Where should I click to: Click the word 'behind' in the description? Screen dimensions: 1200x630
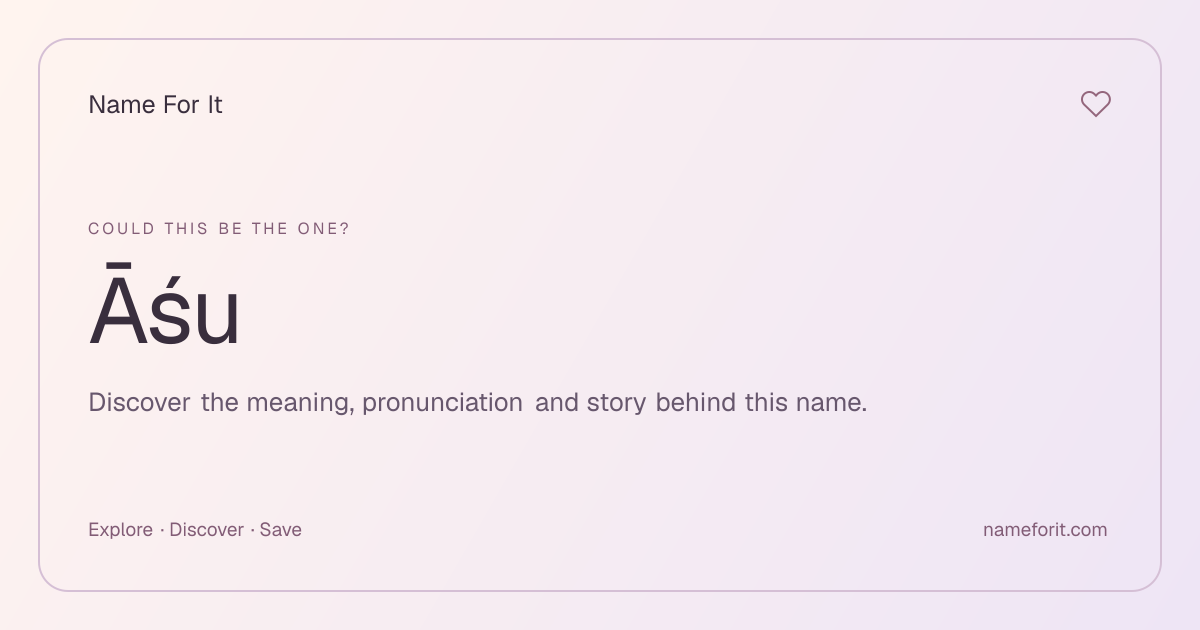pos(695,403)
